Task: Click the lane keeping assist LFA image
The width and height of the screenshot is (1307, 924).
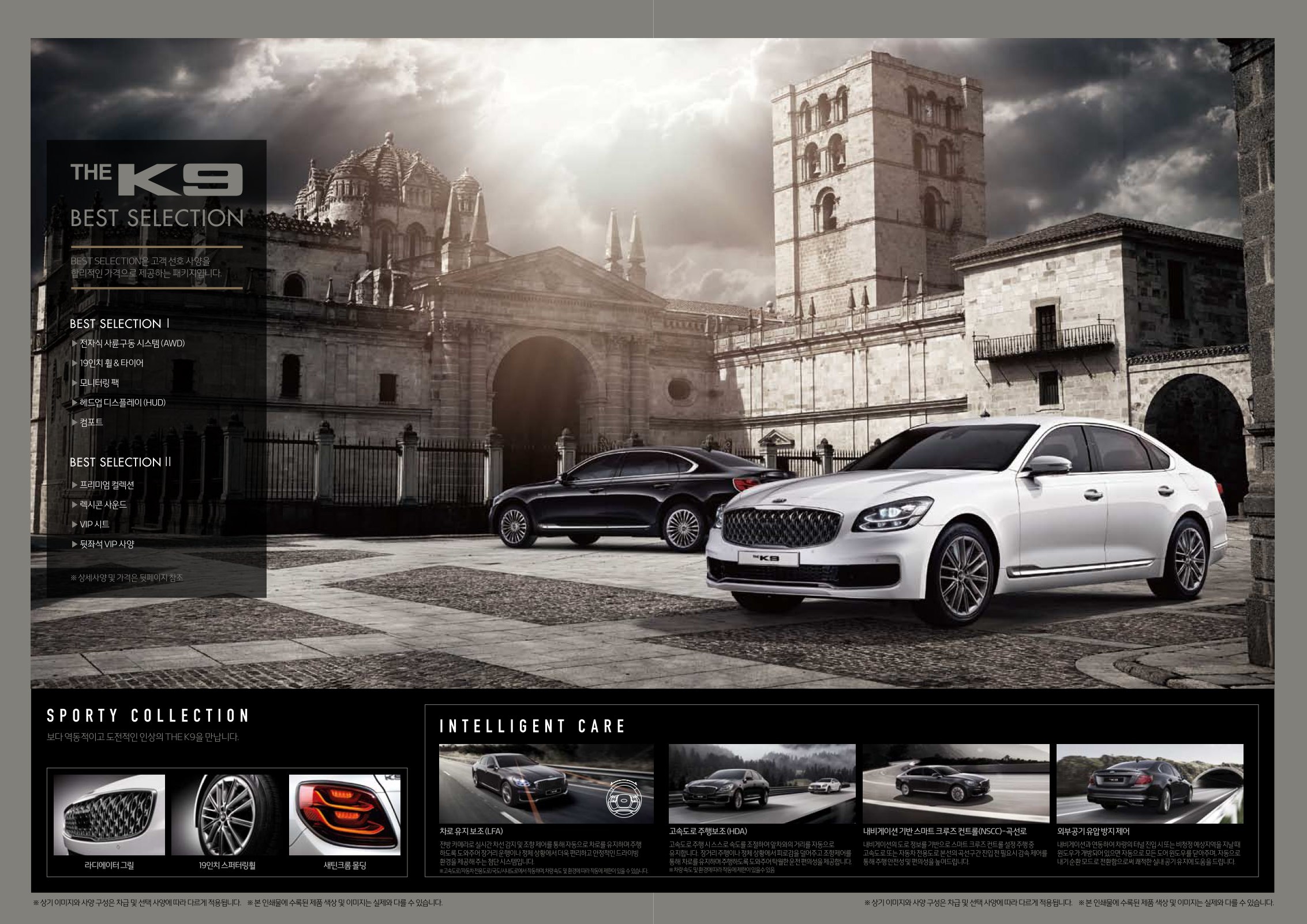Action: click(546, 784)
